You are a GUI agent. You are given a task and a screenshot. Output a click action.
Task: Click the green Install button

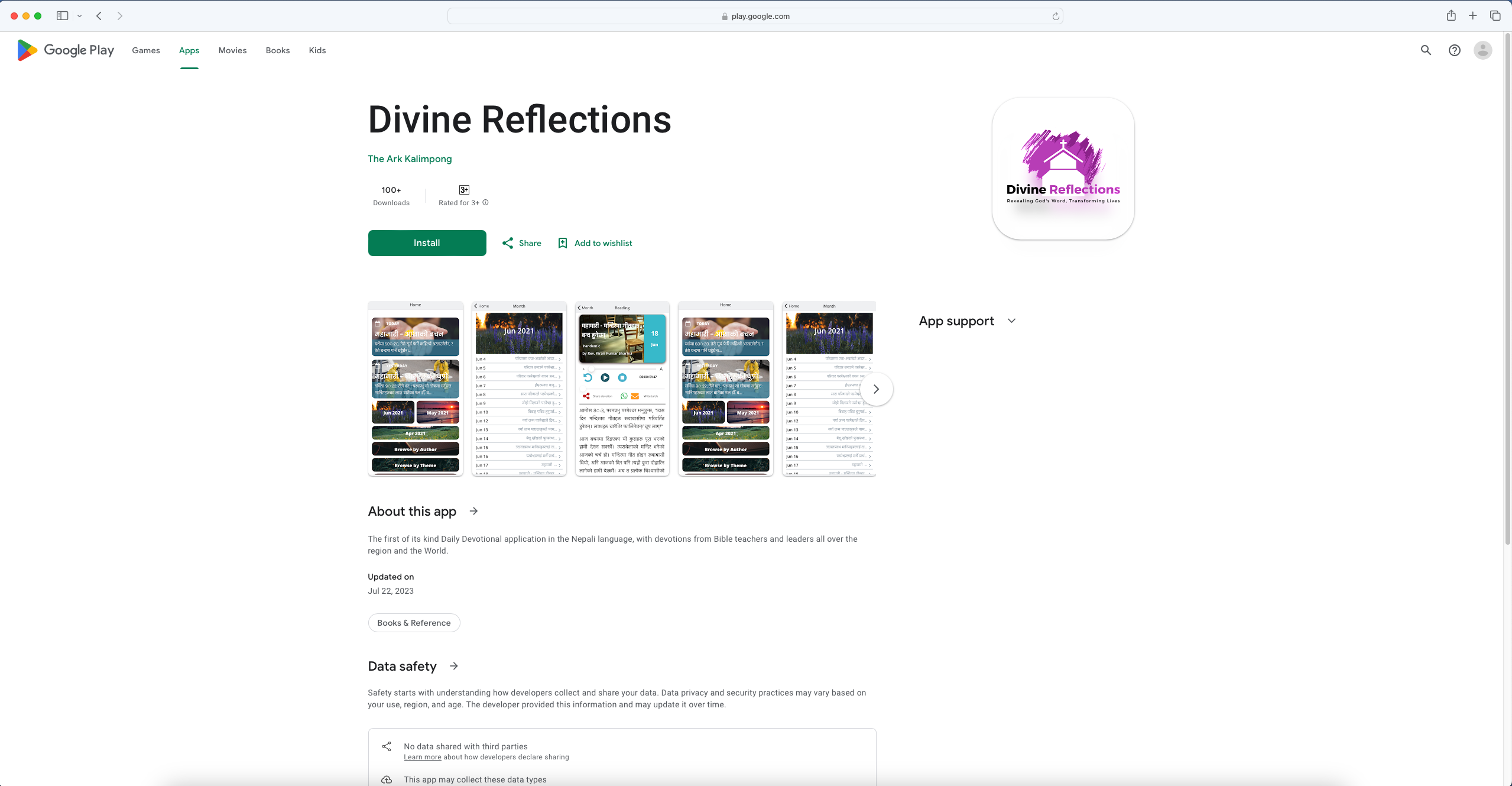(x=427, y=243)
